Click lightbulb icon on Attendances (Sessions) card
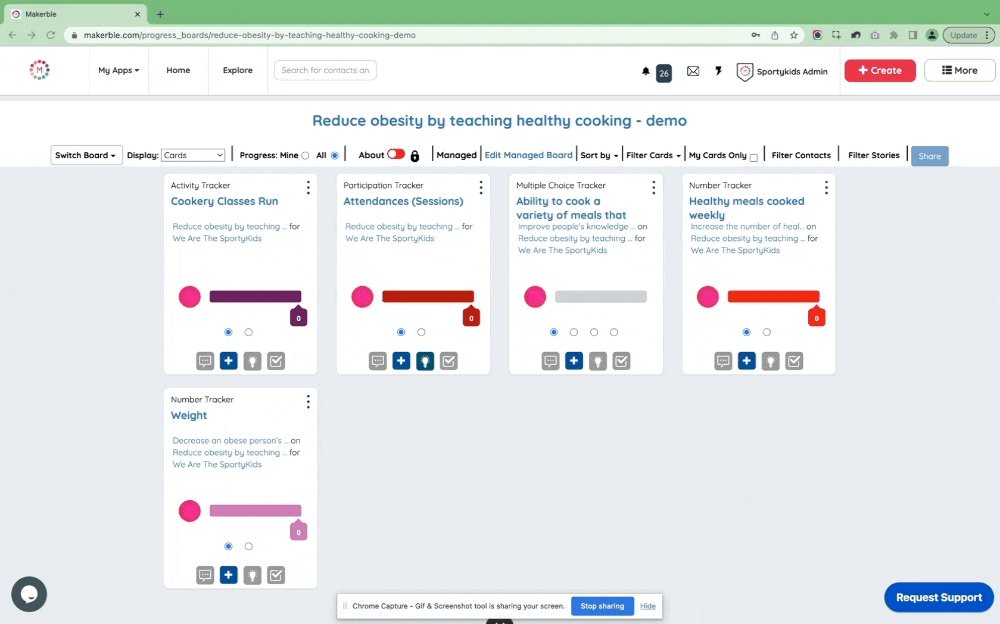 point(425,361)
